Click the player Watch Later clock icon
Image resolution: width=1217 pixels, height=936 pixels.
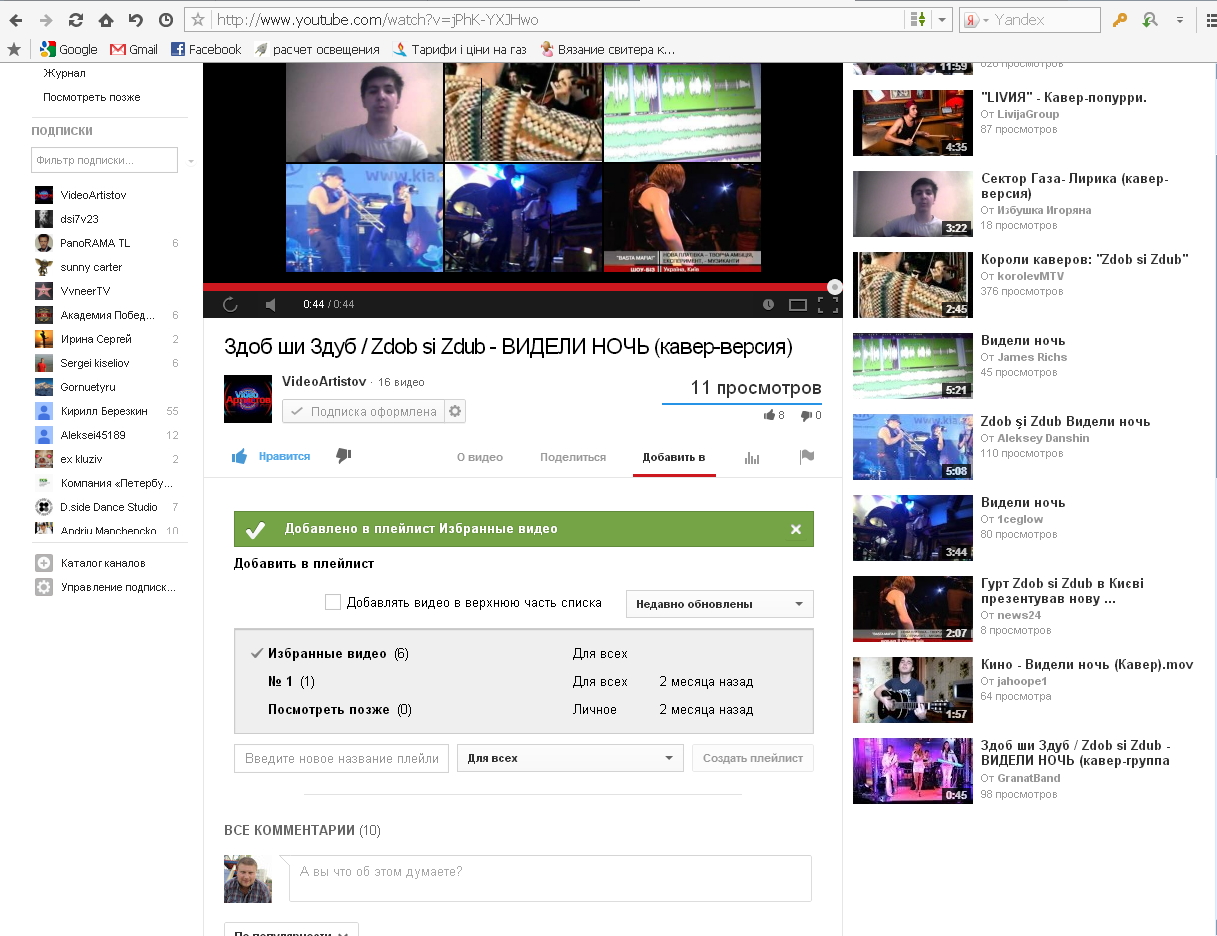point(768,304)
